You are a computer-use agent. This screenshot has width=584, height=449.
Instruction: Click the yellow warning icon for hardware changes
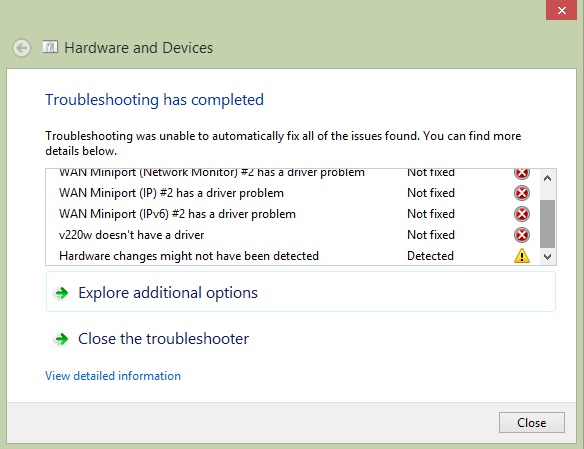(521, 256)
